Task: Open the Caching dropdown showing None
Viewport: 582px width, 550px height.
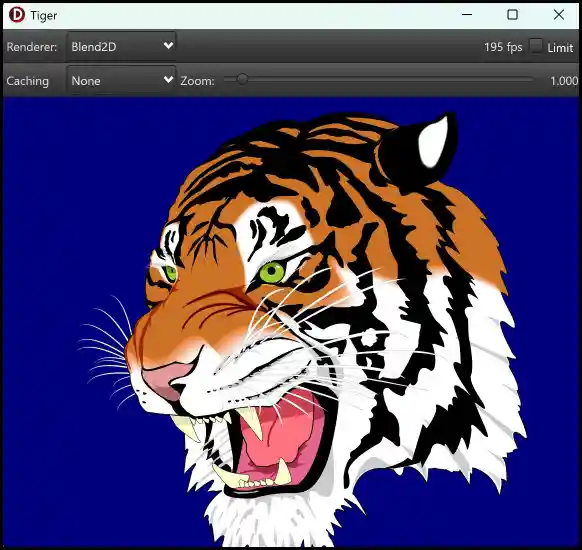Action: [x=121, y=80]
